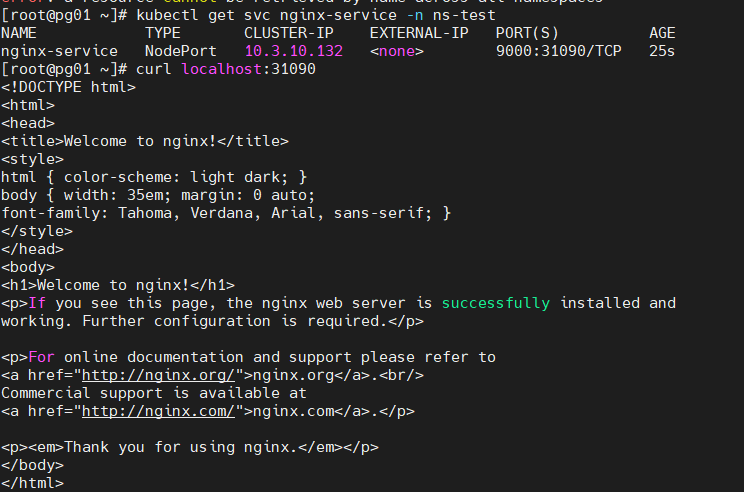Click the <none> external IP value
This screenshot has height=492, width=744.
(397, 51)
